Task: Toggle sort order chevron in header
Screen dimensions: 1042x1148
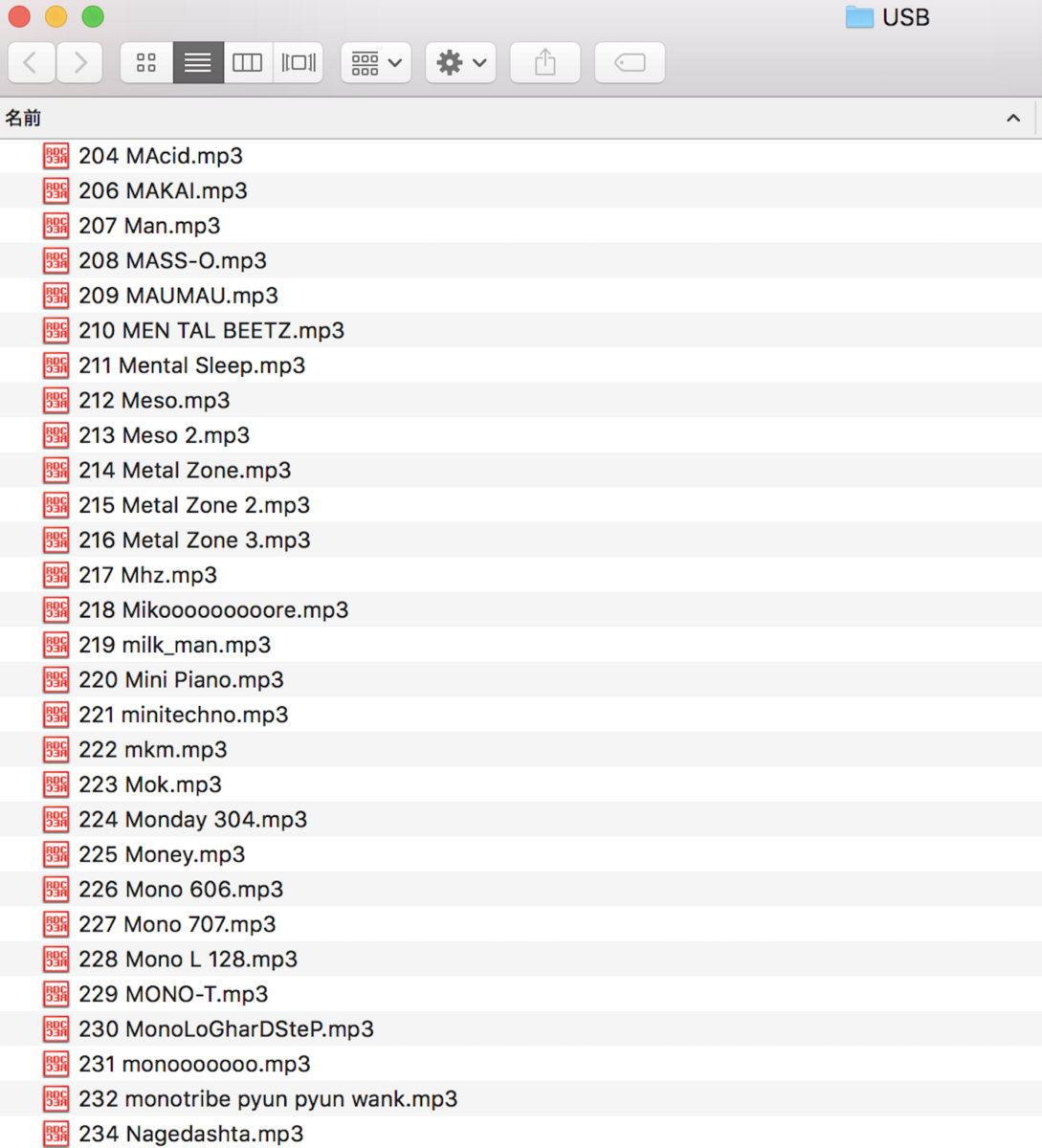Action: 1013,118
